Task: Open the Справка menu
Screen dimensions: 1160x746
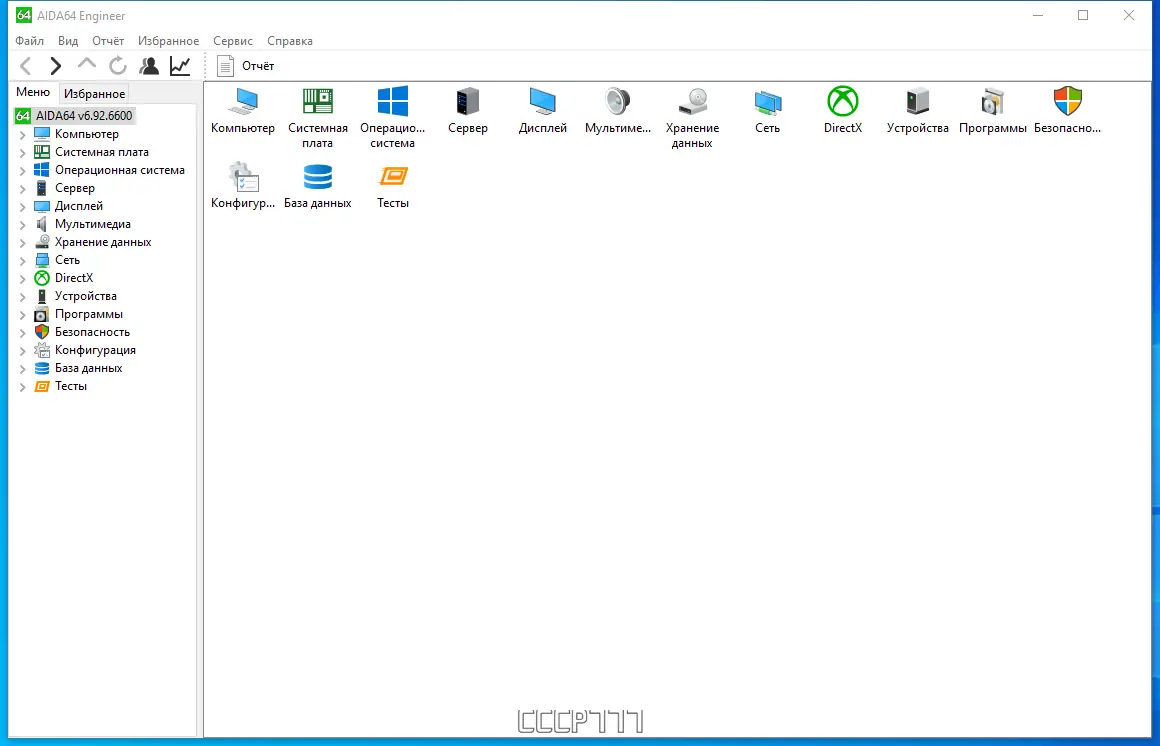Action: (289, 40)
